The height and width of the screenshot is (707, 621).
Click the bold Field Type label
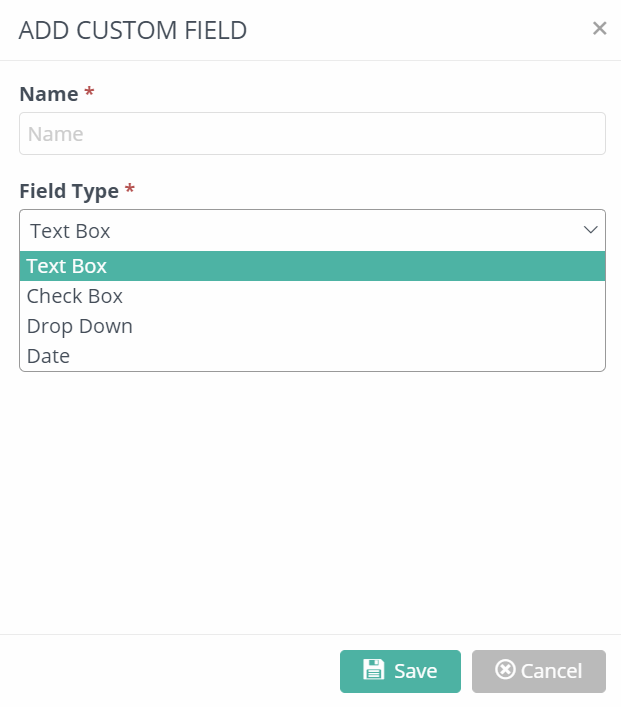[x=69, y=191]
